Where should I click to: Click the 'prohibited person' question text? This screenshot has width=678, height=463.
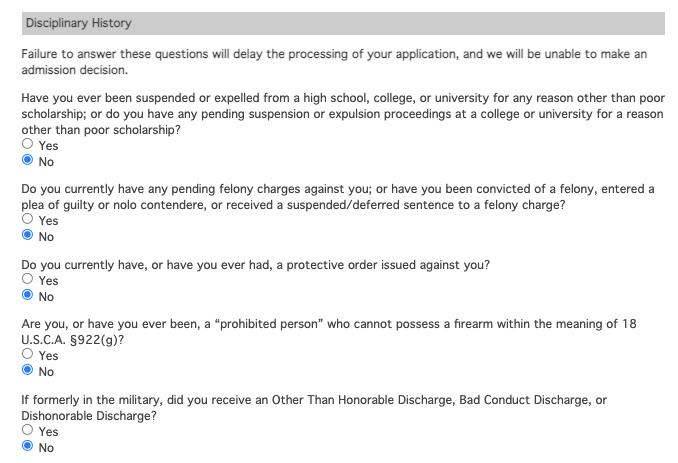[x=328, y=331]
